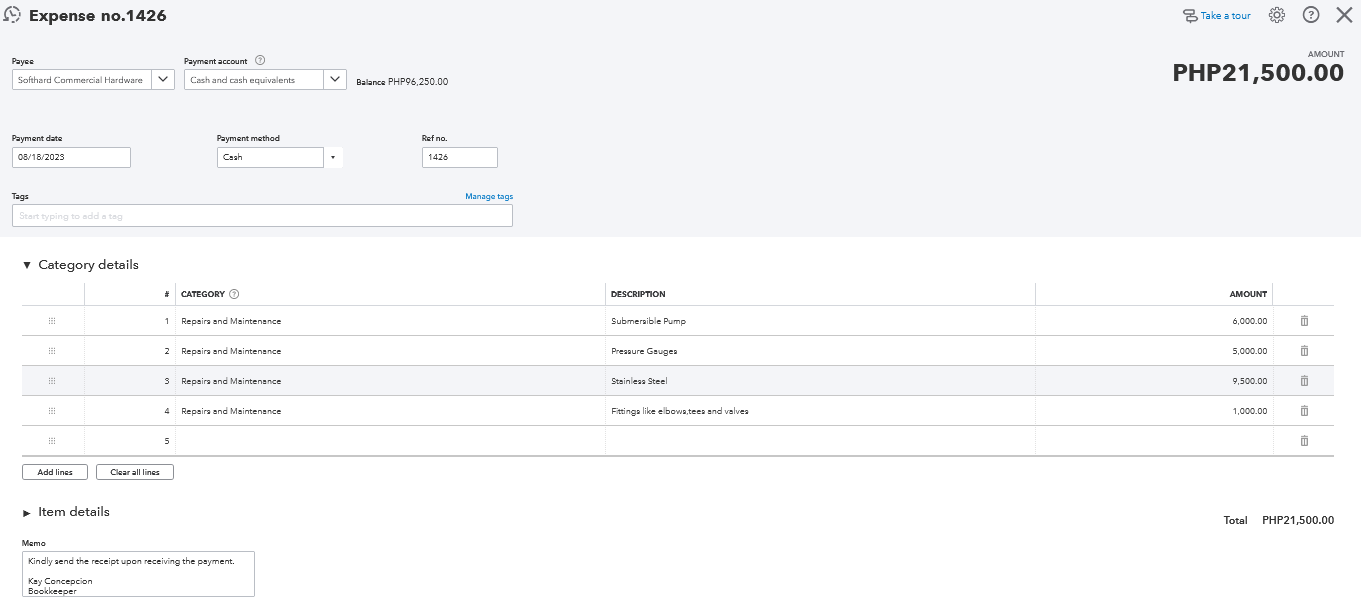Select category cell of line 3
The height and width of the screenshot is (599, 1361).
pos(390,381)
